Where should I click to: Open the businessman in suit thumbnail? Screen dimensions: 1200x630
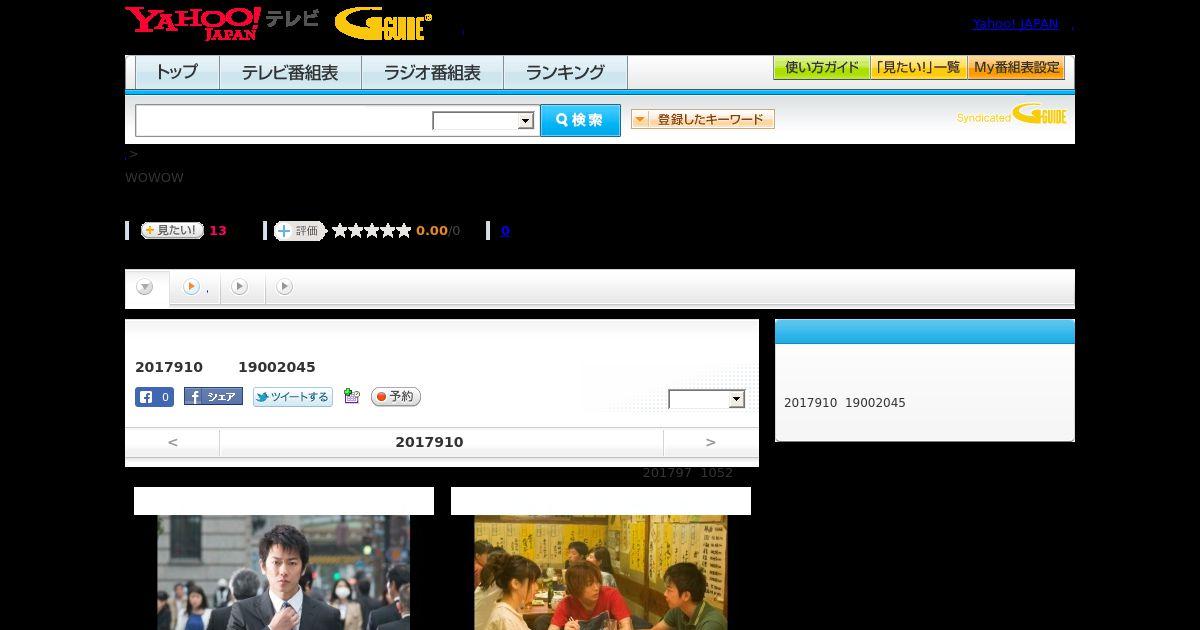coord(284,572)
